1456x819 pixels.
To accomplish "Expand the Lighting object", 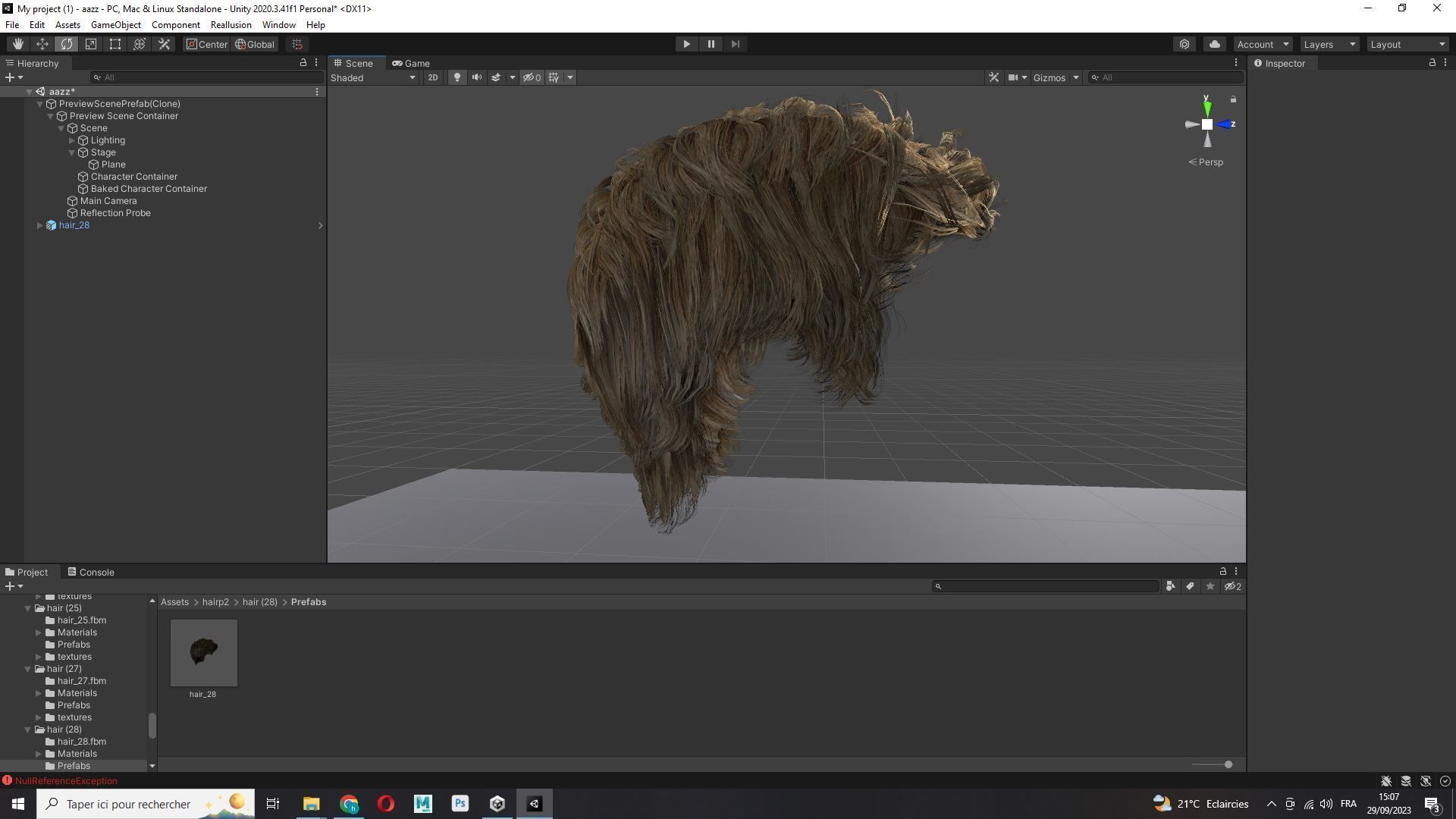I will pyautogui.click(x=71, y=140).
